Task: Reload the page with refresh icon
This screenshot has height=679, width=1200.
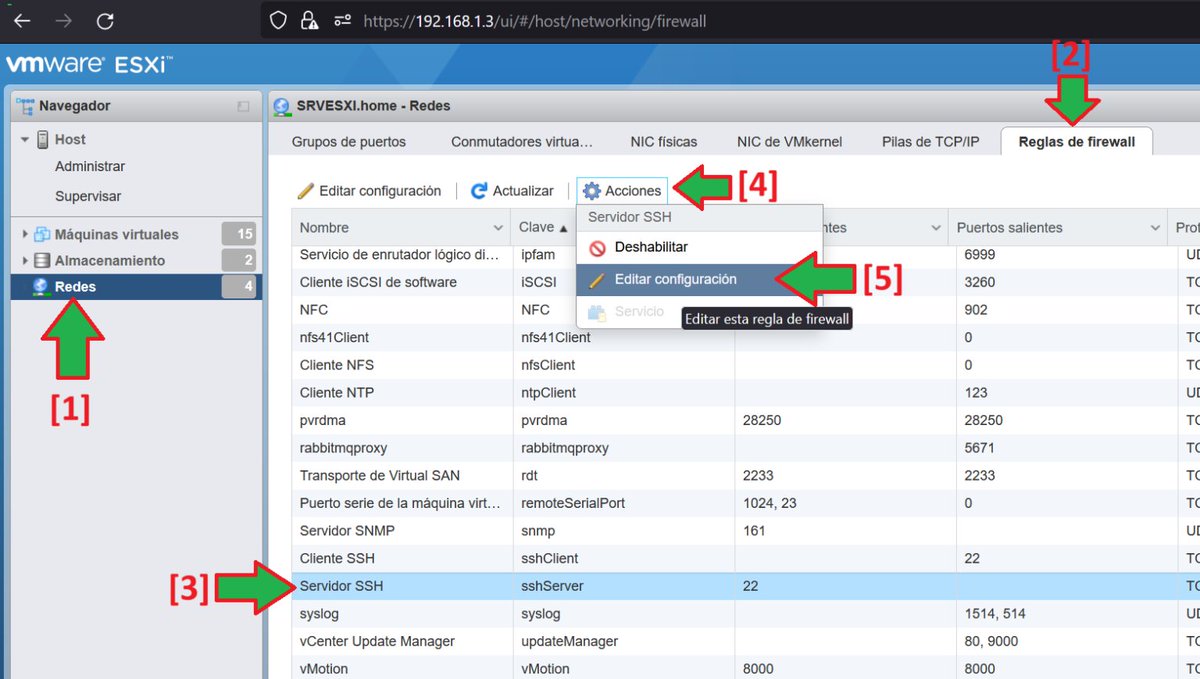Action: [105, 20]
